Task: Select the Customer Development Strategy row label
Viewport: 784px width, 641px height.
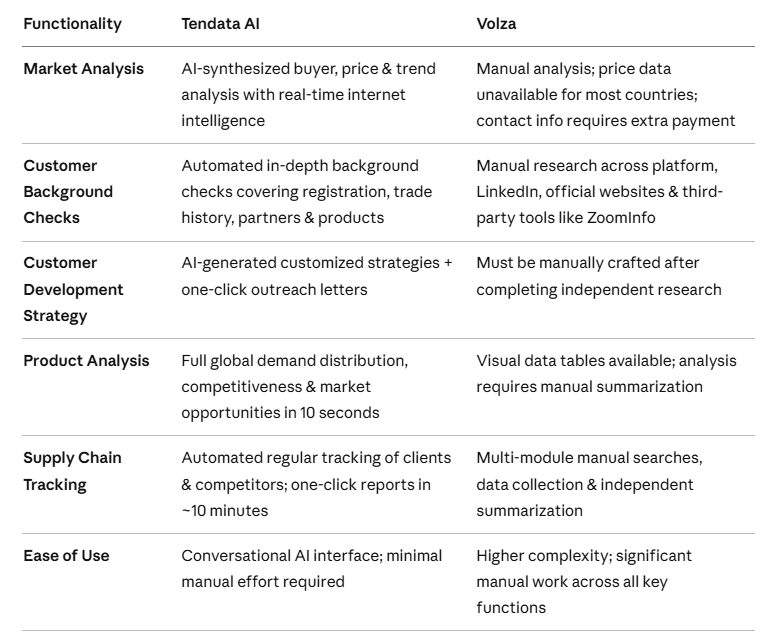Action: [73, 290]
